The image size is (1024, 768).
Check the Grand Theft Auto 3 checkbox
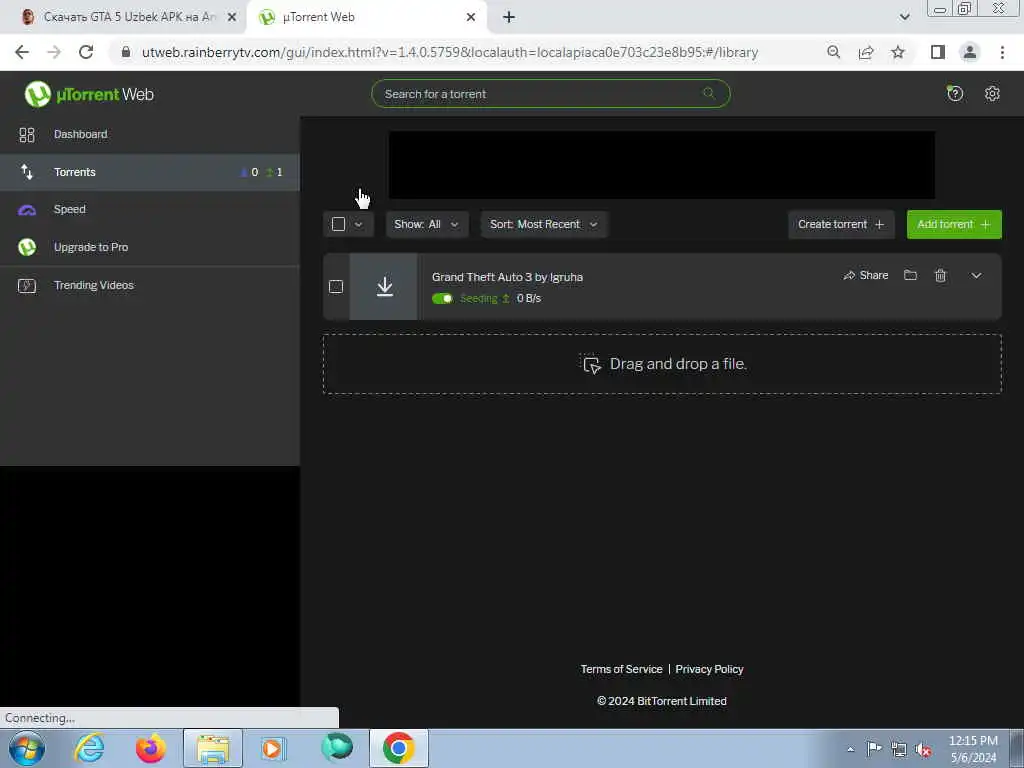(x=336, y=287)
